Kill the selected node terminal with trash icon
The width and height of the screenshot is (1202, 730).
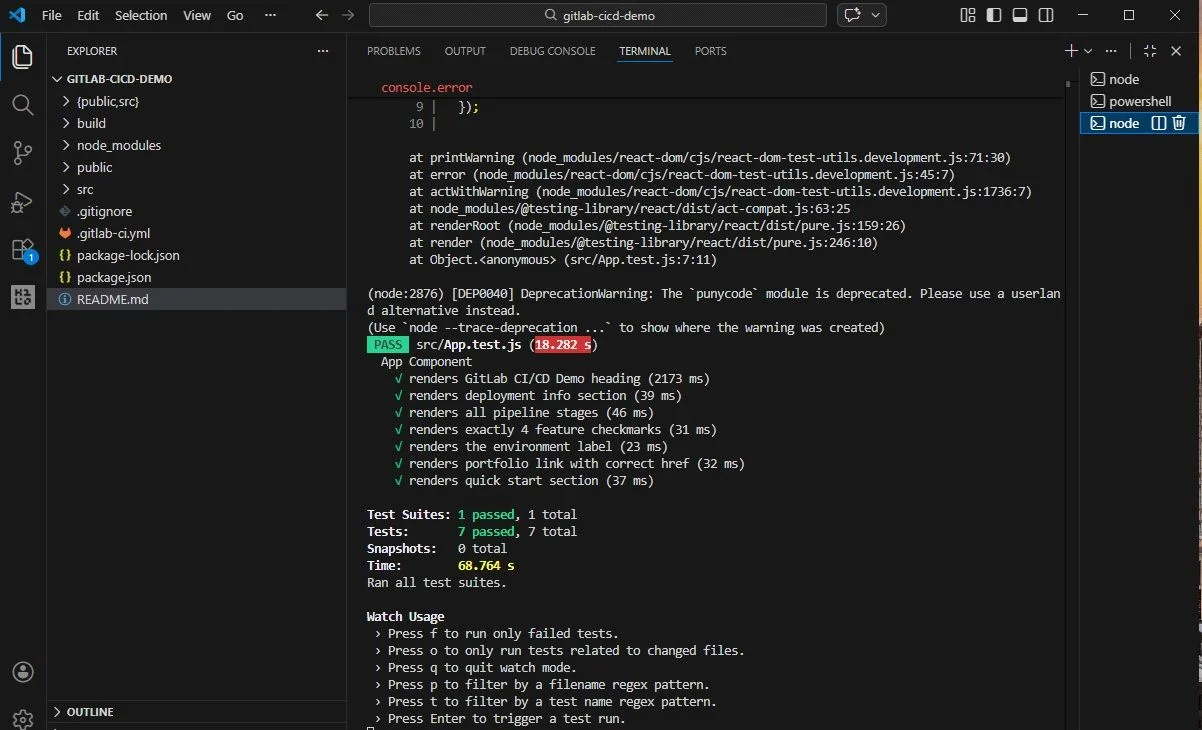coord(1179,123)
